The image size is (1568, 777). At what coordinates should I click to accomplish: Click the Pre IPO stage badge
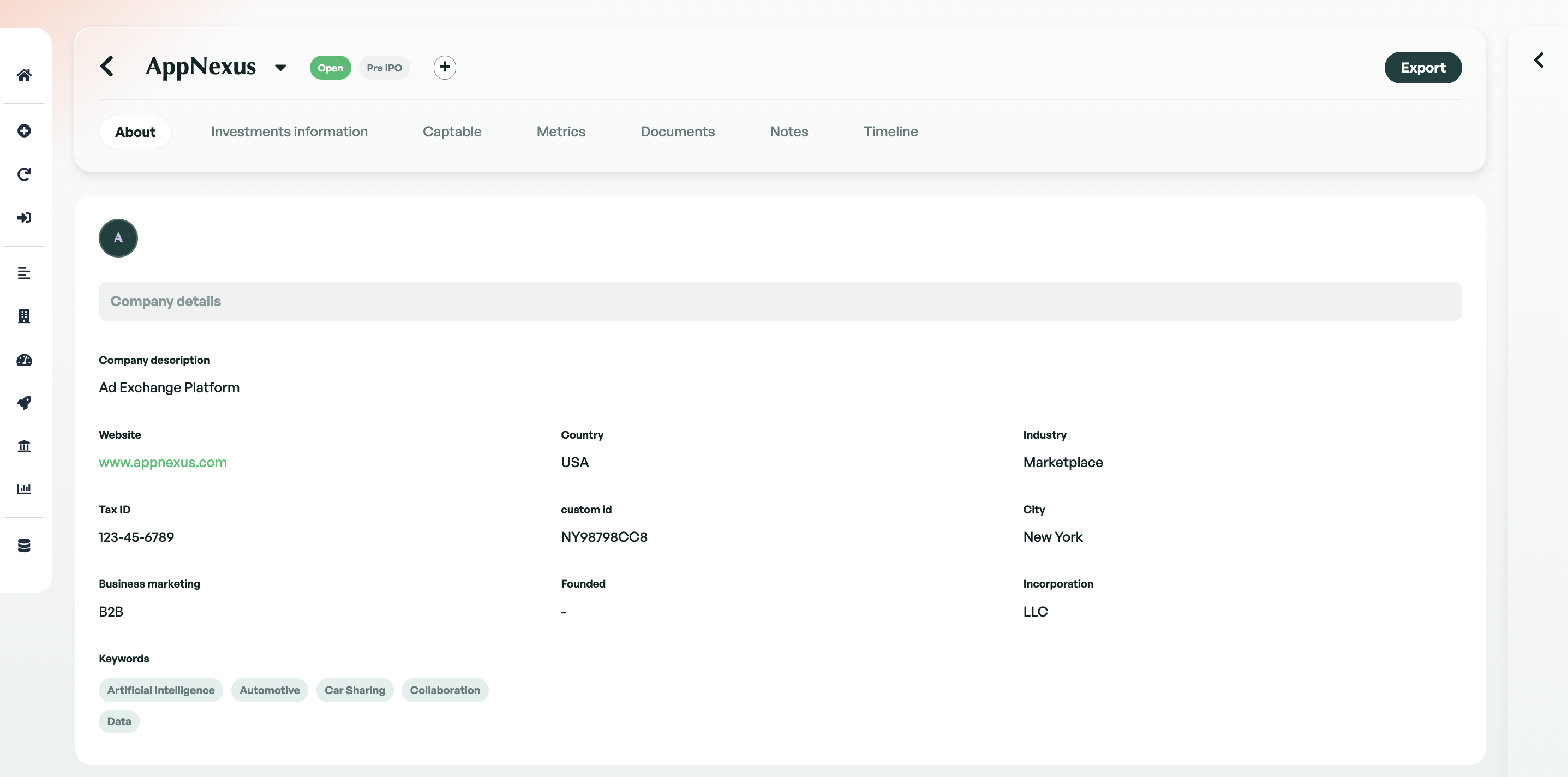(384, 68)
